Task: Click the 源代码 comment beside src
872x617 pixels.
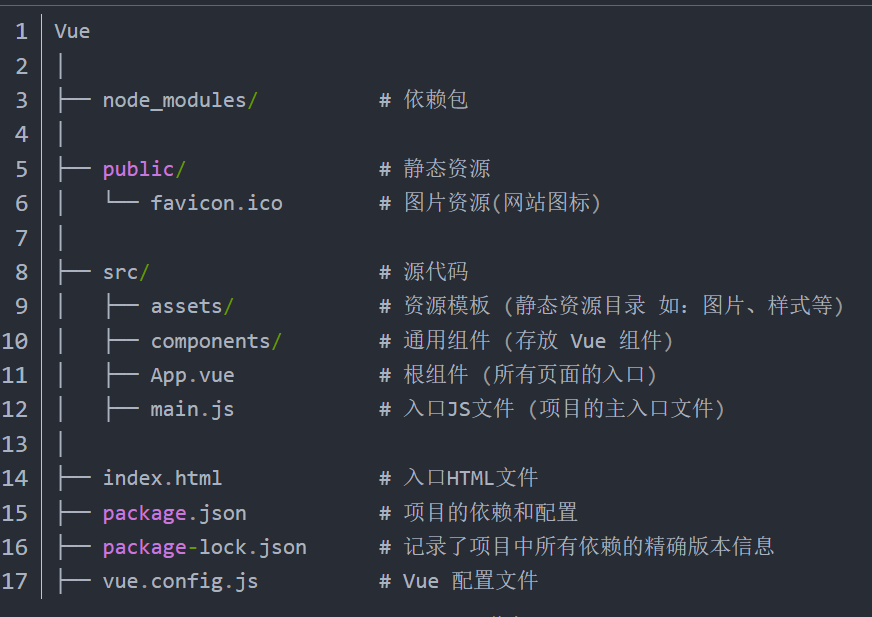Action: 436,272
